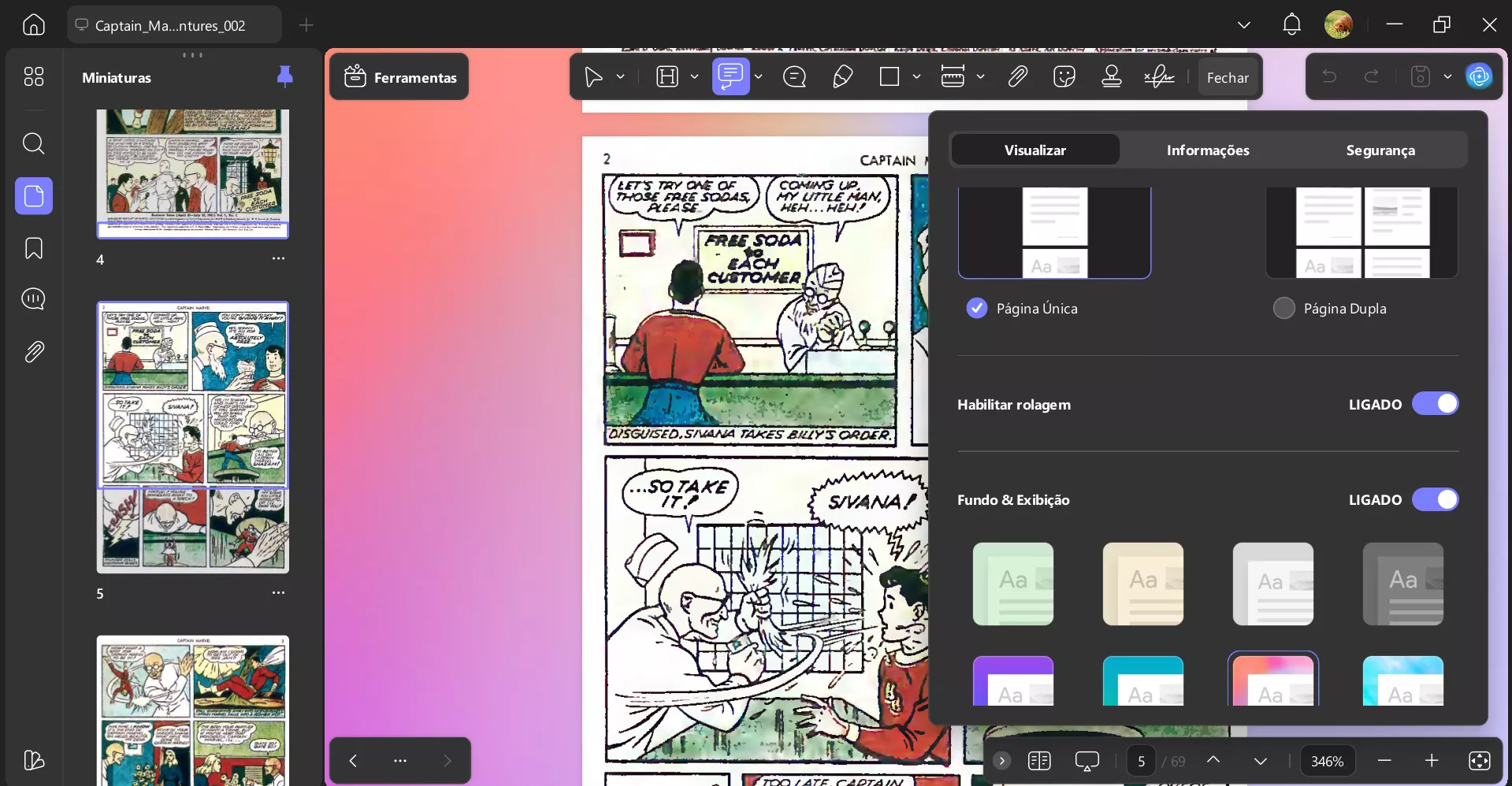Open the user profile avatar
The height and width of the screenshot is (786, 1512).
(x=1339, y=24)
